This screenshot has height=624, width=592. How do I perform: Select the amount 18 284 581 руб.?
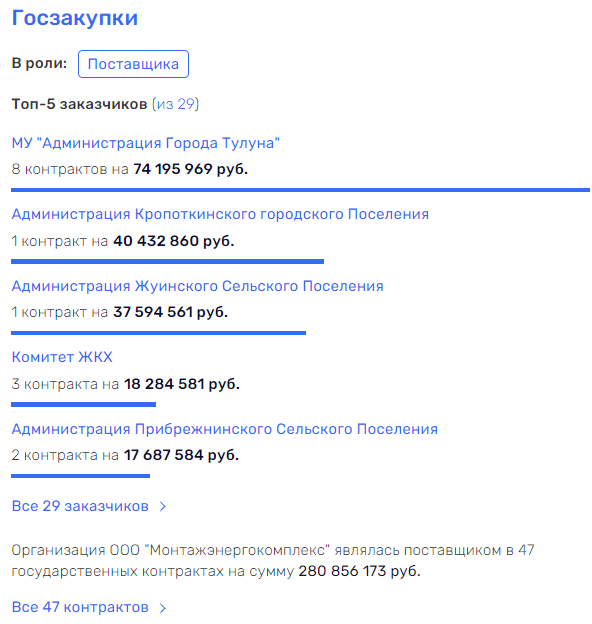pos(182,384)
